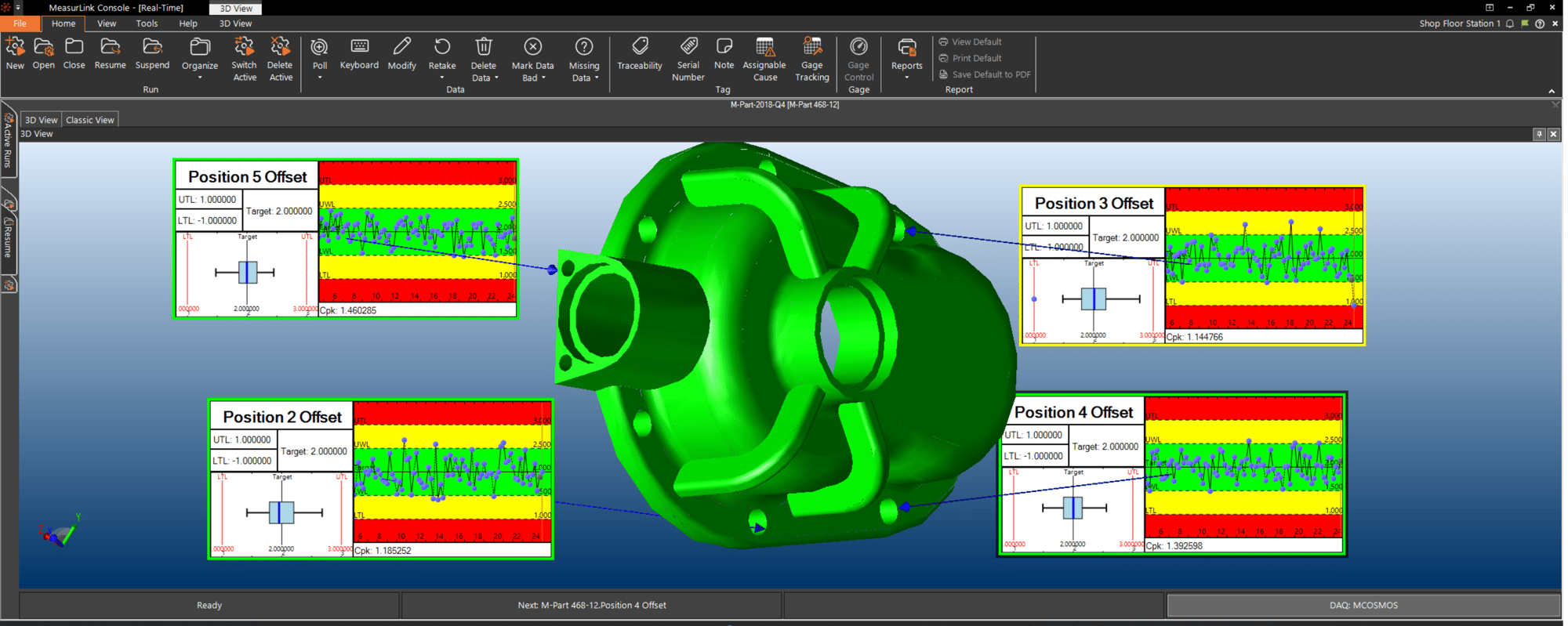Image resolution: width=1568 pixels, height=626 pixels.
Task: Open the Retake dropdown
Action: point(442,58)
